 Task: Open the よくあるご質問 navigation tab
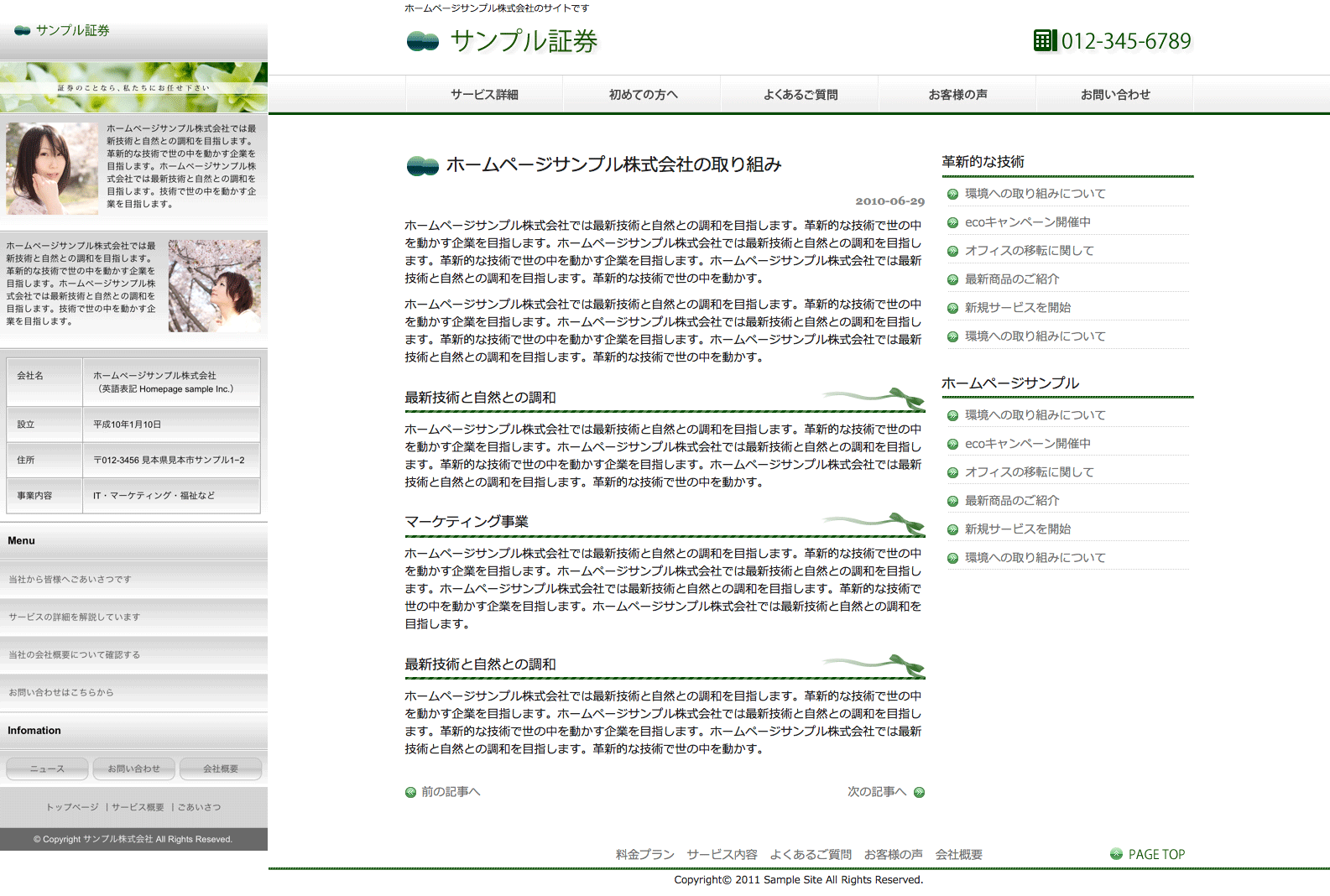pos(800,95)
